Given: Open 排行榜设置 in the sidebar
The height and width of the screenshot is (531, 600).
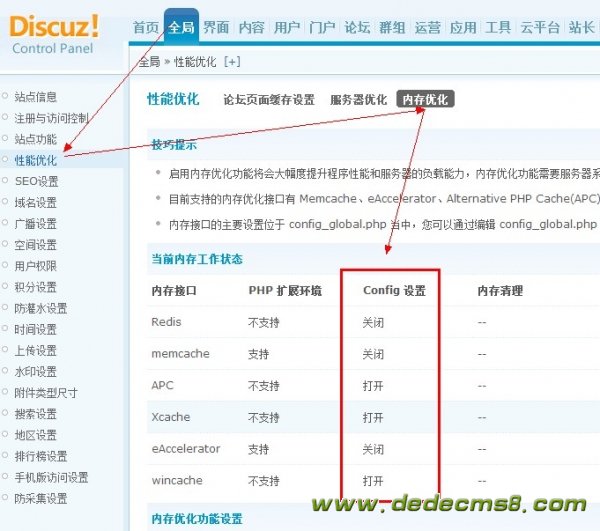Looking at the screenshot, I should [41, 456].
